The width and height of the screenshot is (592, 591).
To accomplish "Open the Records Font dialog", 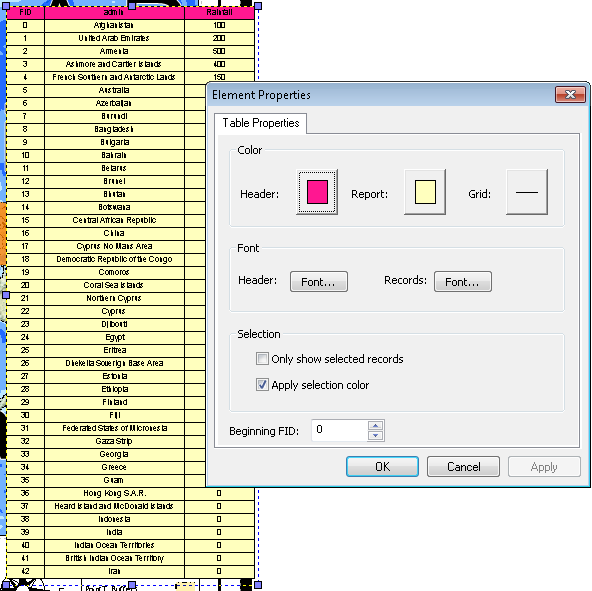I will (462, 282).
